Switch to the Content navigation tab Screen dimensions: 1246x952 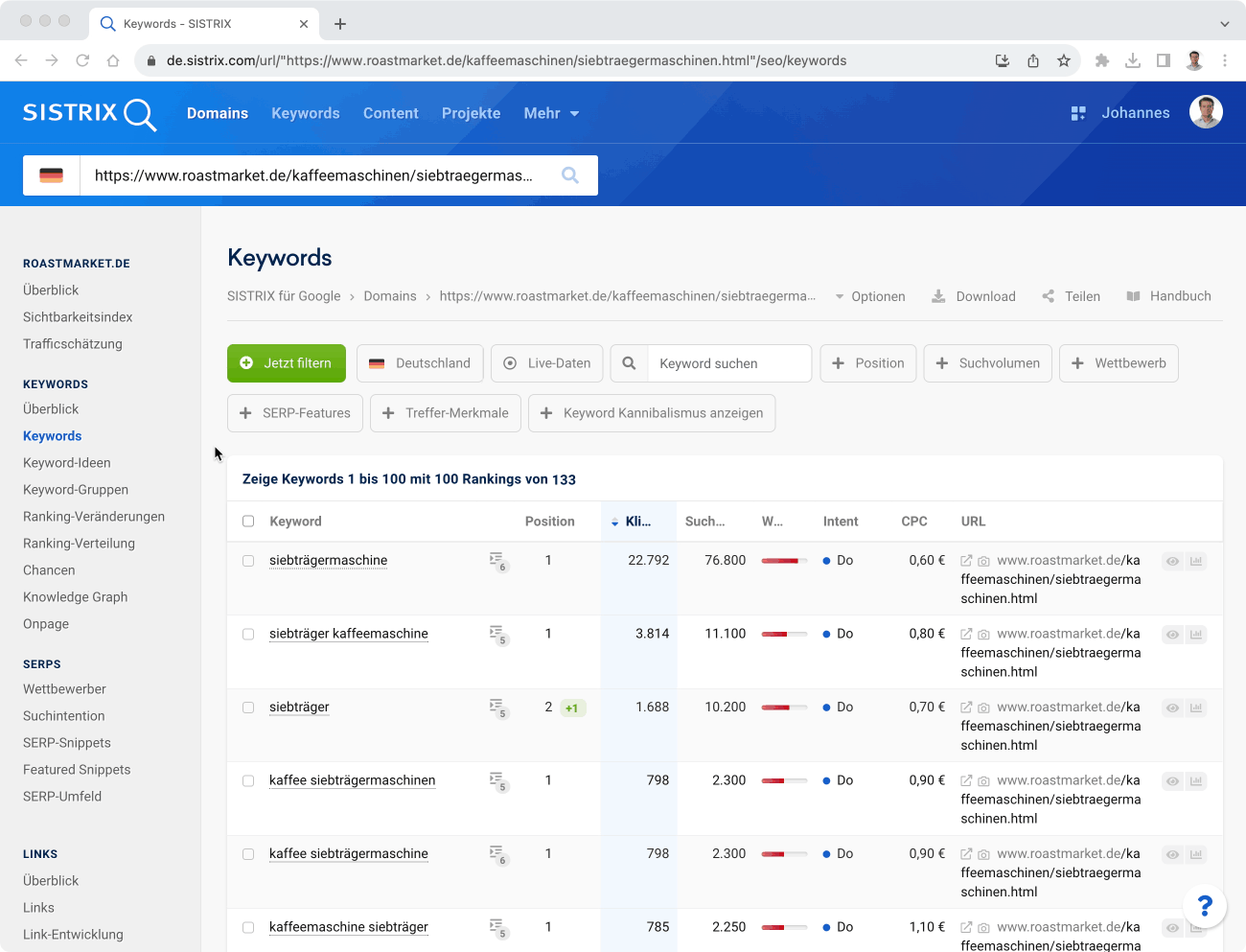390,113
